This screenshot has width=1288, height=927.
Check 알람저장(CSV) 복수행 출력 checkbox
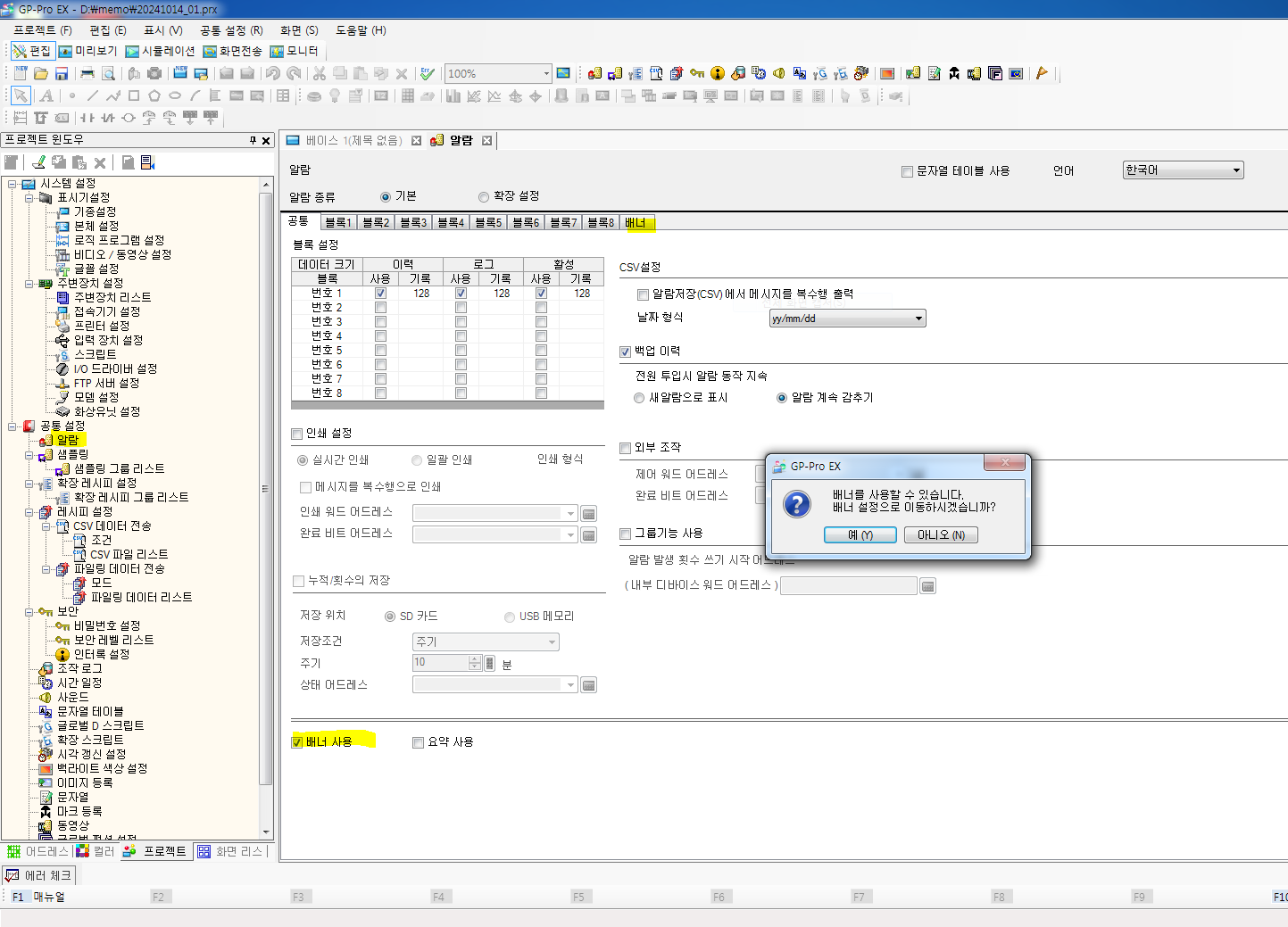(x=643, y=294)
